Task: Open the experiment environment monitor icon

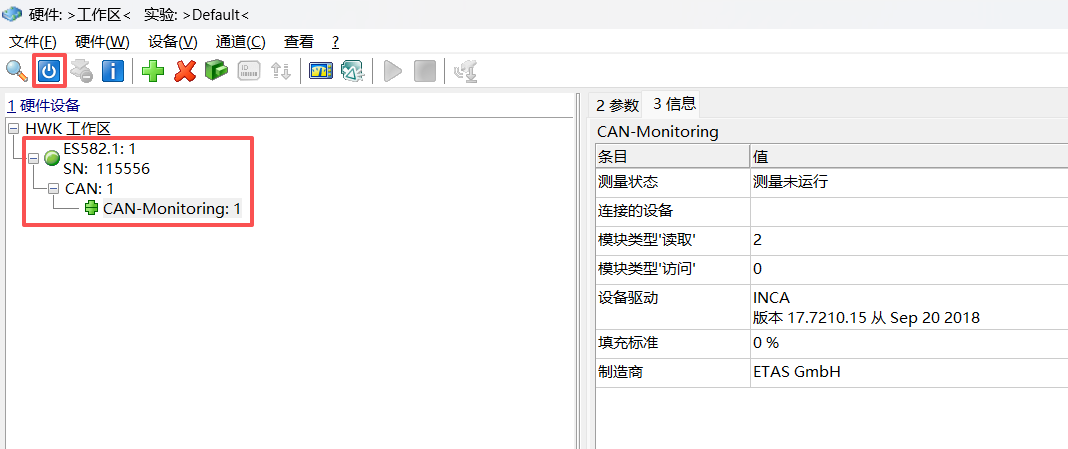Action: [x=321, y=71]
